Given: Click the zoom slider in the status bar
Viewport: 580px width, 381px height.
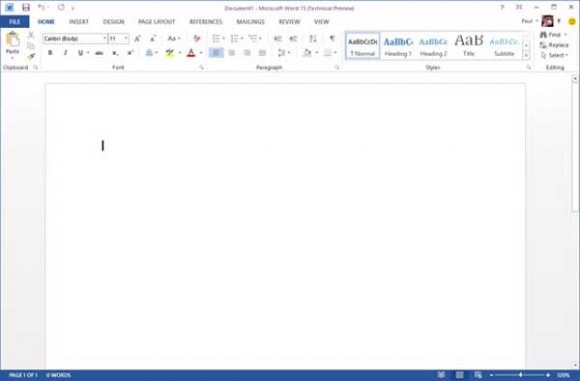Looking at the screenshot, I should click(520, 375).
